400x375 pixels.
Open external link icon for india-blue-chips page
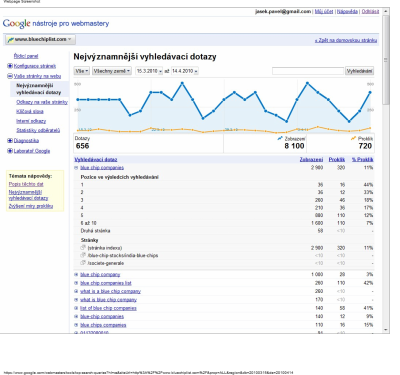click(83, 255)
